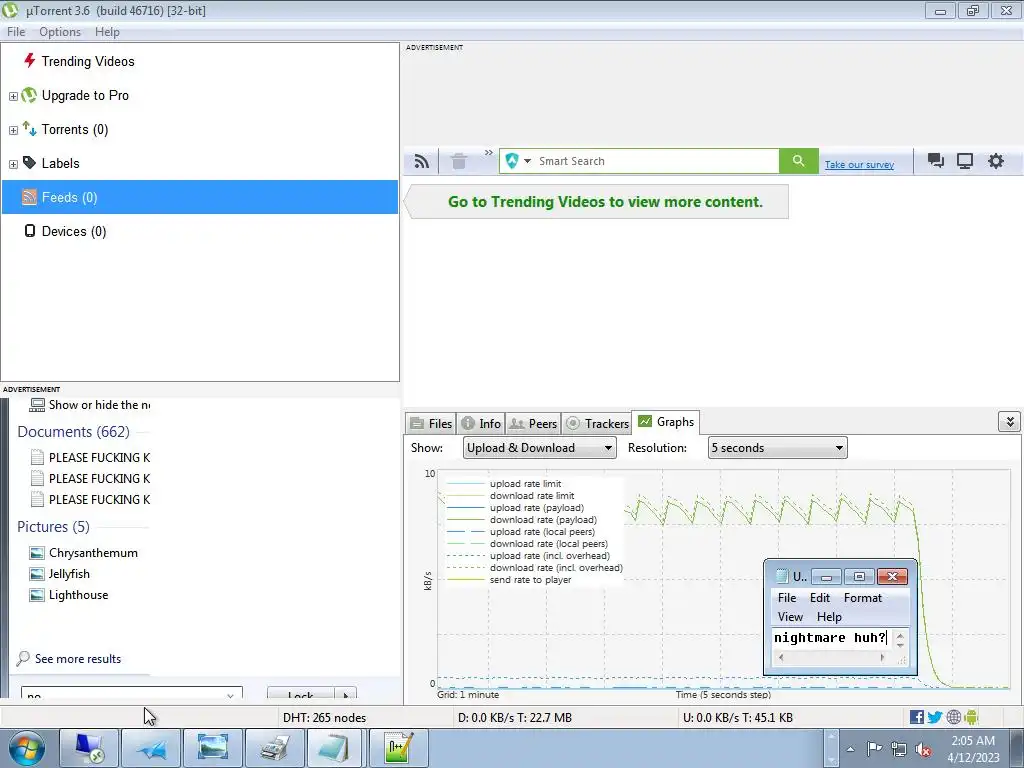Image resolution: width=1024 pixels, height=768 pixels.
Task: Click the muted volume tray icon
Action: [x=923, y=750]
